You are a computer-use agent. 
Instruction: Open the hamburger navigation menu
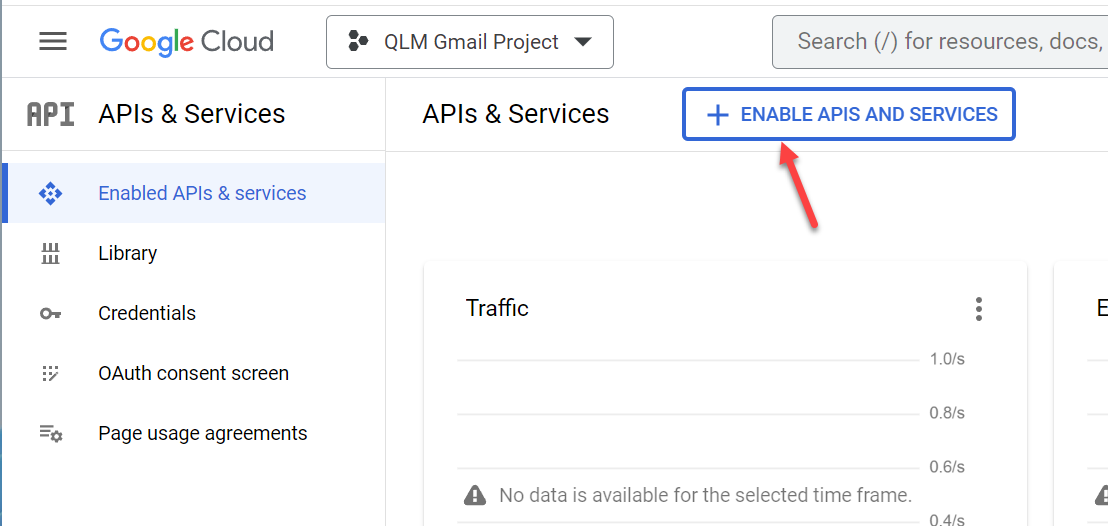[x=53, y=42]
